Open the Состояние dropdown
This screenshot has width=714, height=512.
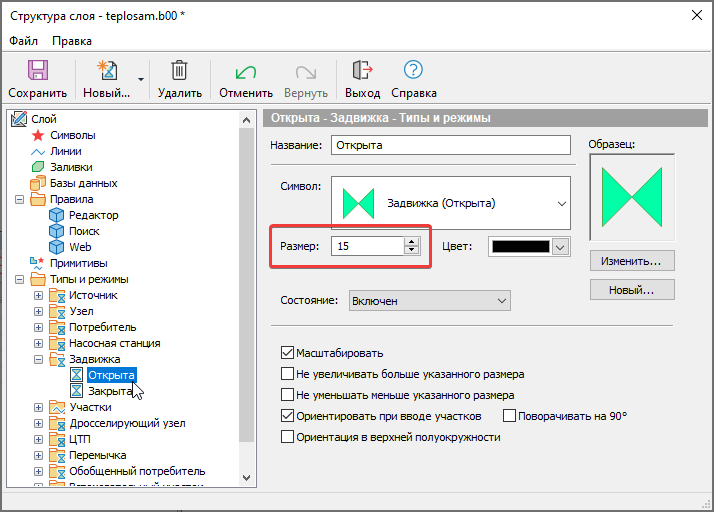(429, 300)
